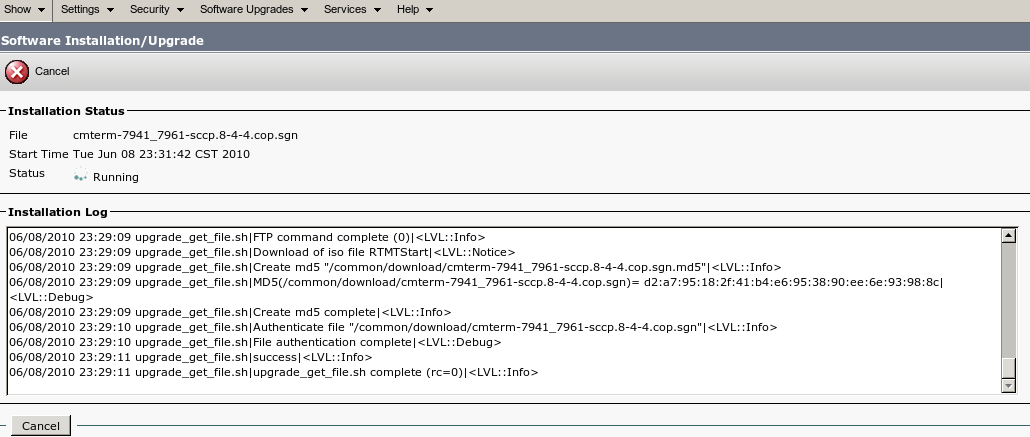Expand the dropdown arrow beside Show
The image size is (1030, 437).
(x=41, y=11)
